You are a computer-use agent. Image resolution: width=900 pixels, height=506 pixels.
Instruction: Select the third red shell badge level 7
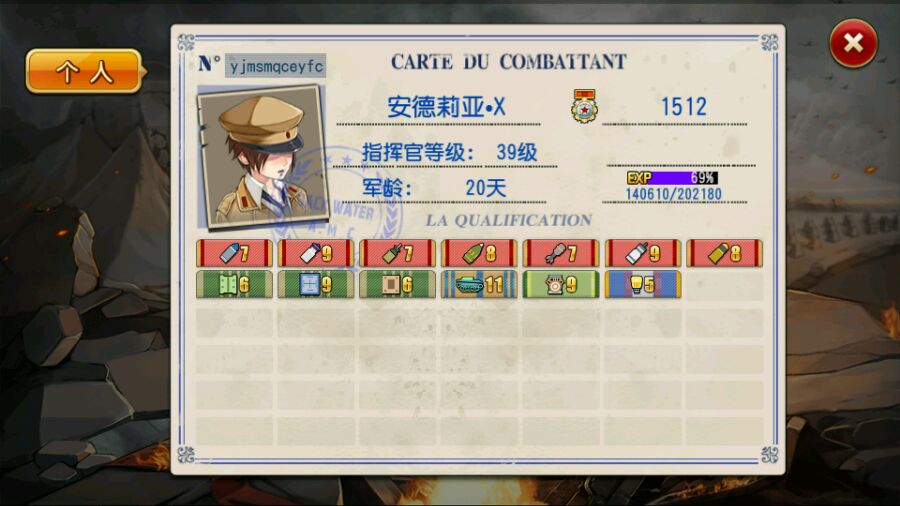pyautogui.click(x=397, y=253)
